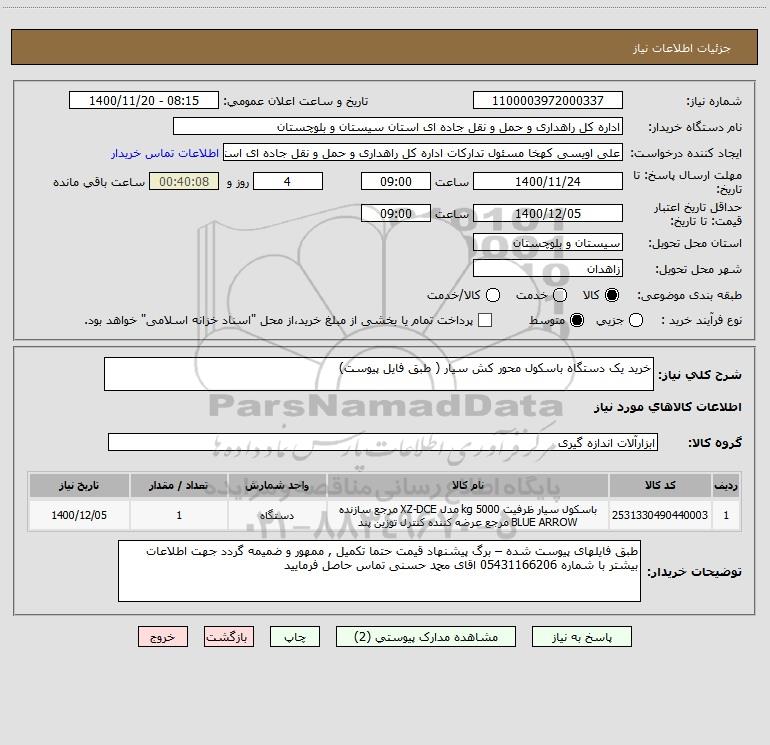Click the تعداد / مقدار column header
This screenshot has width=770, height=745.
click(179, 485)
